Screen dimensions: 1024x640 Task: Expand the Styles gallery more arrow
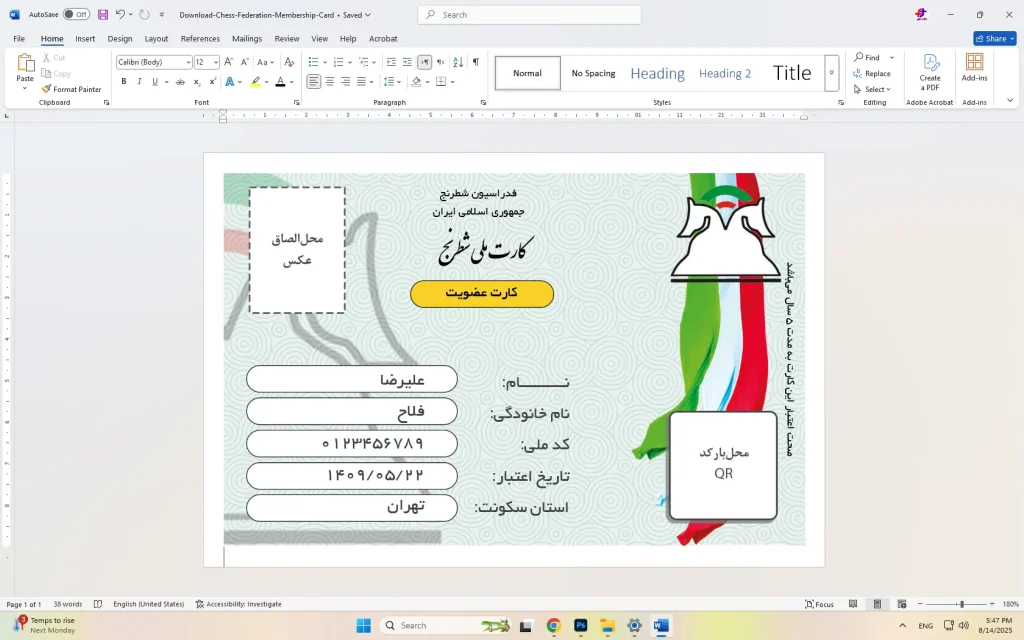(x=831, y=72)
